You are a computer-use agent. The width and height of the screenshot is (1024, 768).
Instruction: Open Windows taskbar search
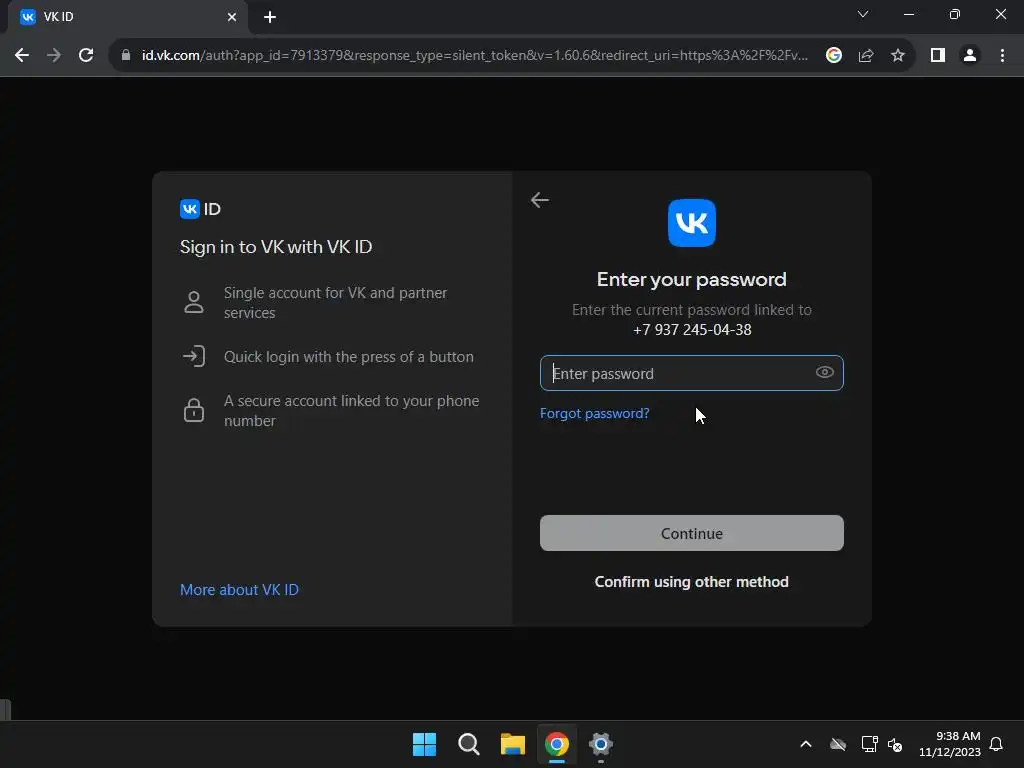[468, 744]
